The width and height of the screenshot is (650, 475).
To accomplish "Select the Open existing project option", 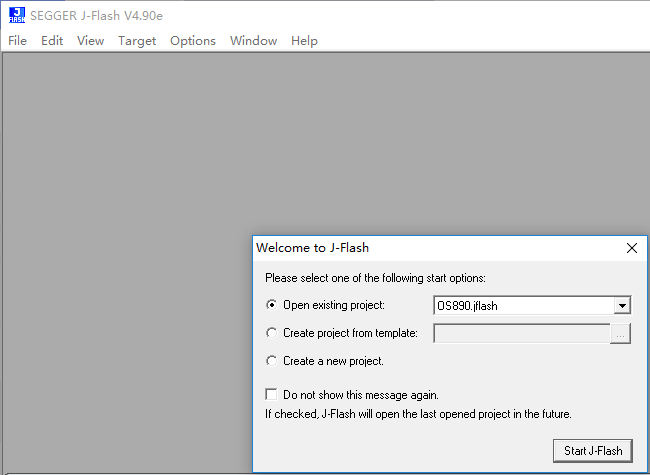I will 272,305.
